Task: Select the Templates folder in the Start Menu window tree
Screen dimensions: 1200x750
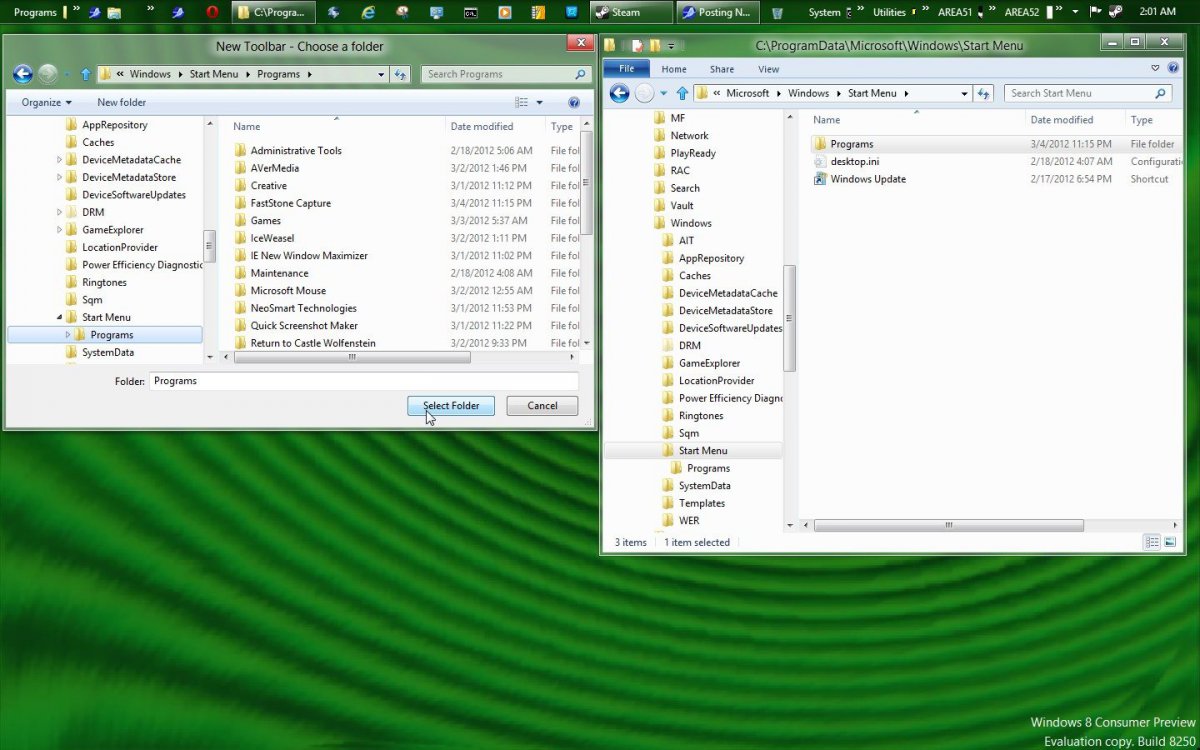Action: (701, 503)
